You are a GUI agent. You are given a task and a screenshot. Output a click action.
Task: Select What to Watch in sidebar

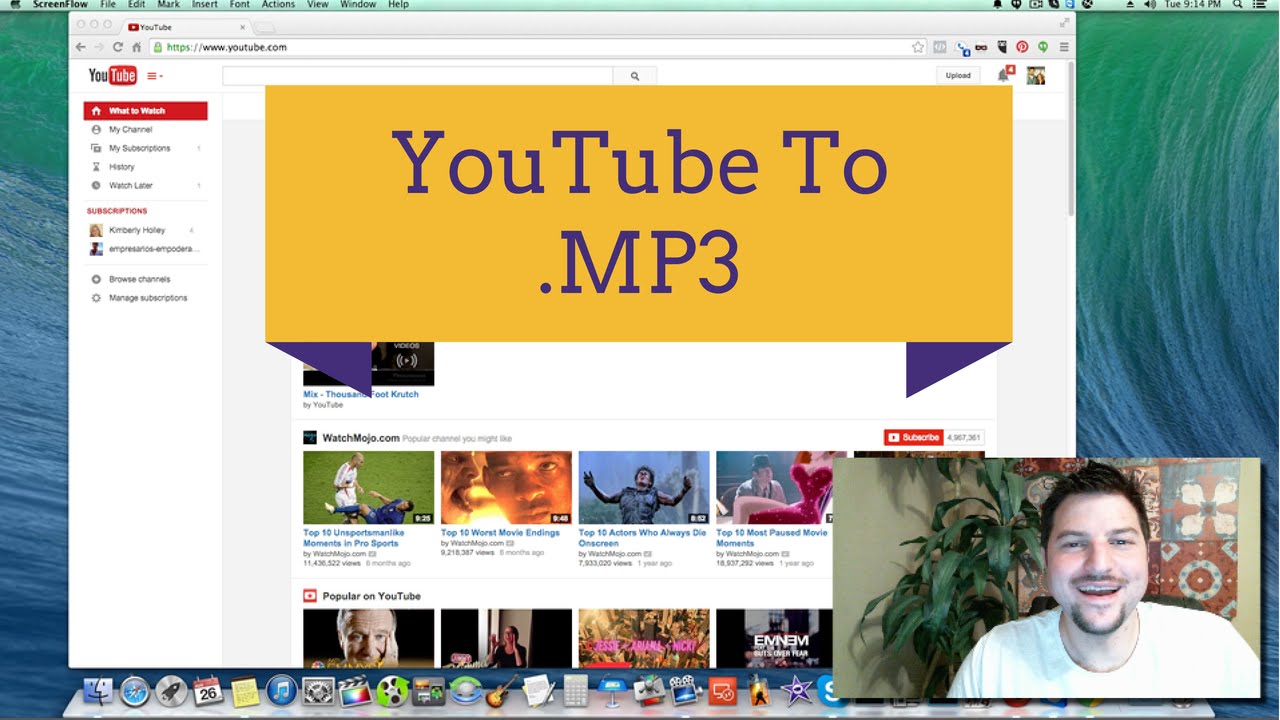pos(146,111)
